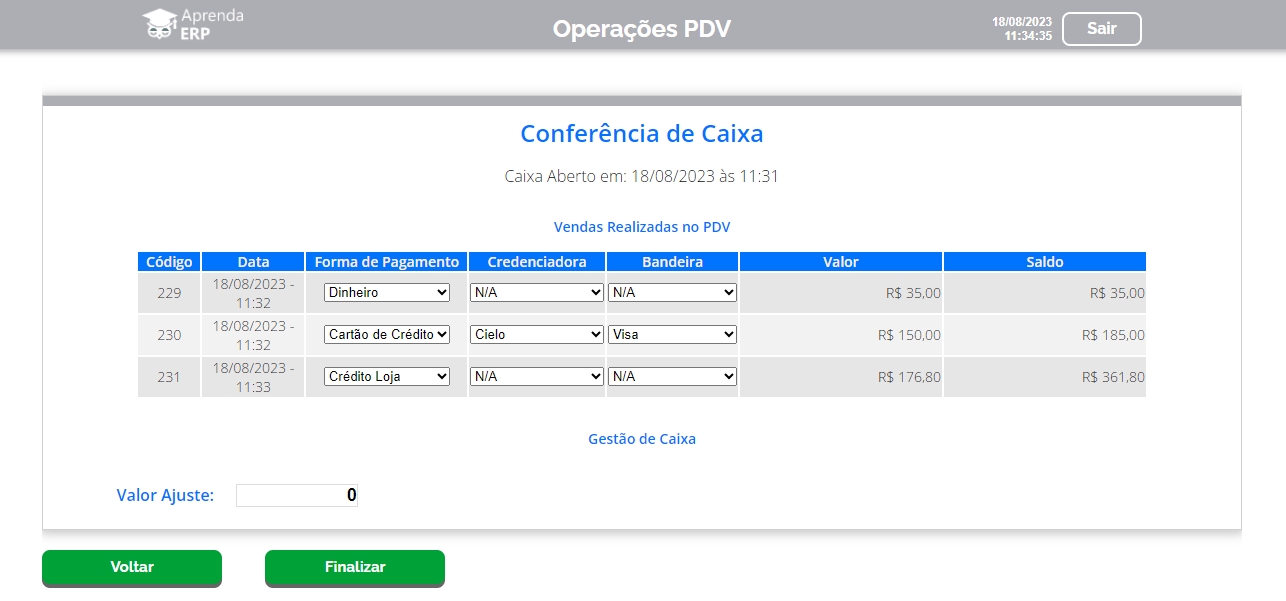Image resolution: width=1286 pixels, height=601 pixels.
Task: Open the Cartão de Crédito payment dropdown
Action: (x=387, y=335)
